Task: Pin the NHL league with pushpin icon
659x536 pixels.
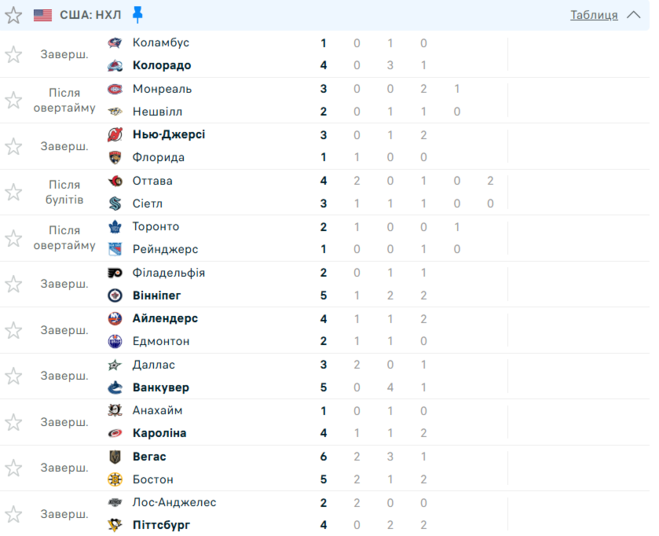Action: tap(138, 14)
